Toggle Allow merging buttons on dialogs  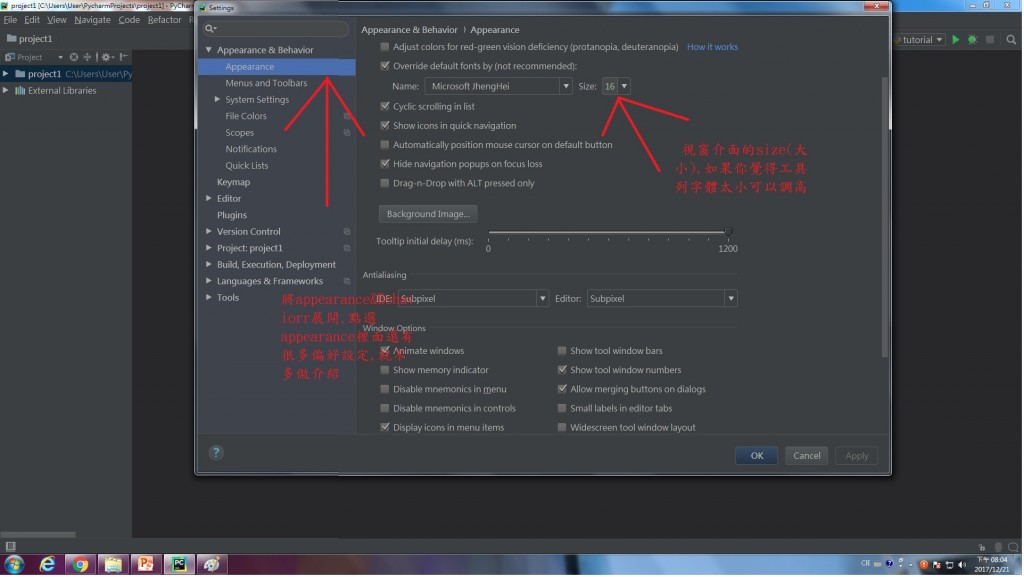tap(562, 390)
